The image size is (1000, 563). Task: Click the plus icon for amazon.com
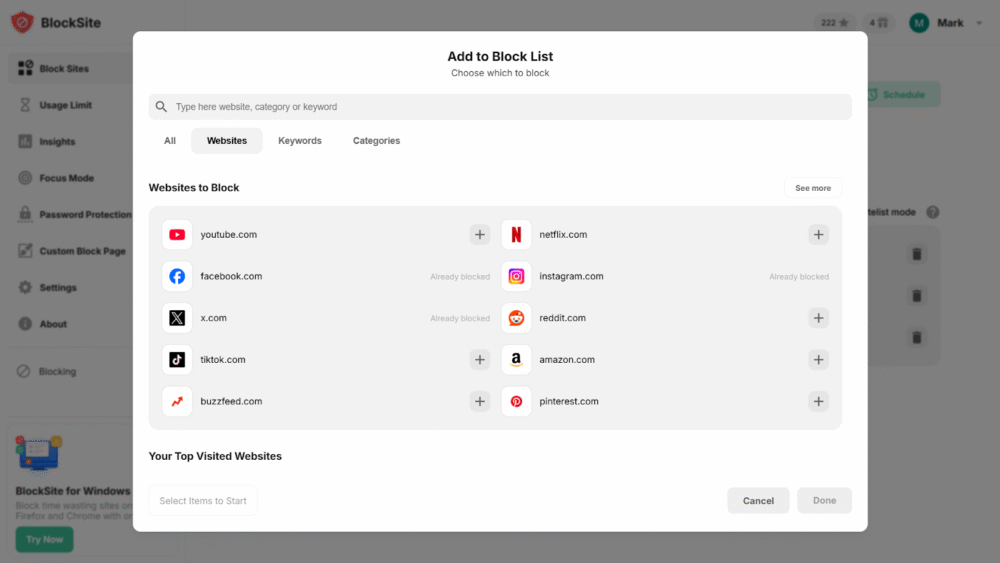818,360
